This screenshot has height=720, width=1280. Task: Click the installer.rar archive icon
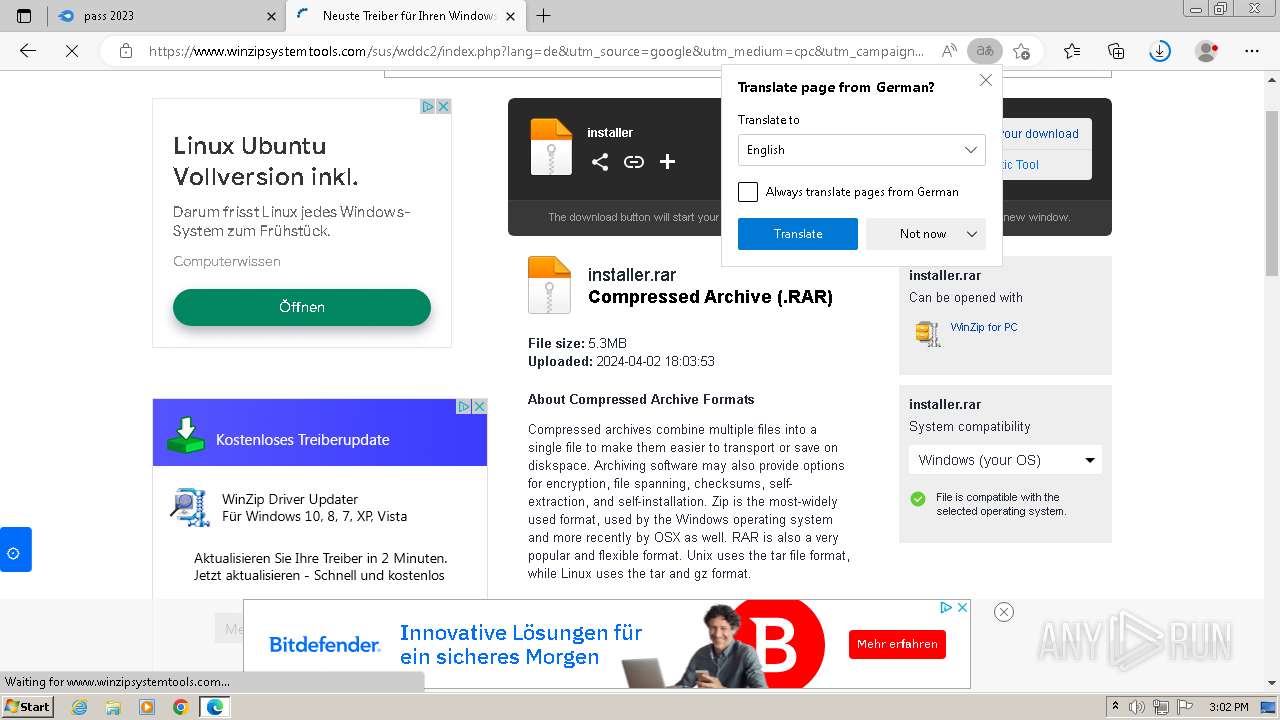[x=549, y=285]
